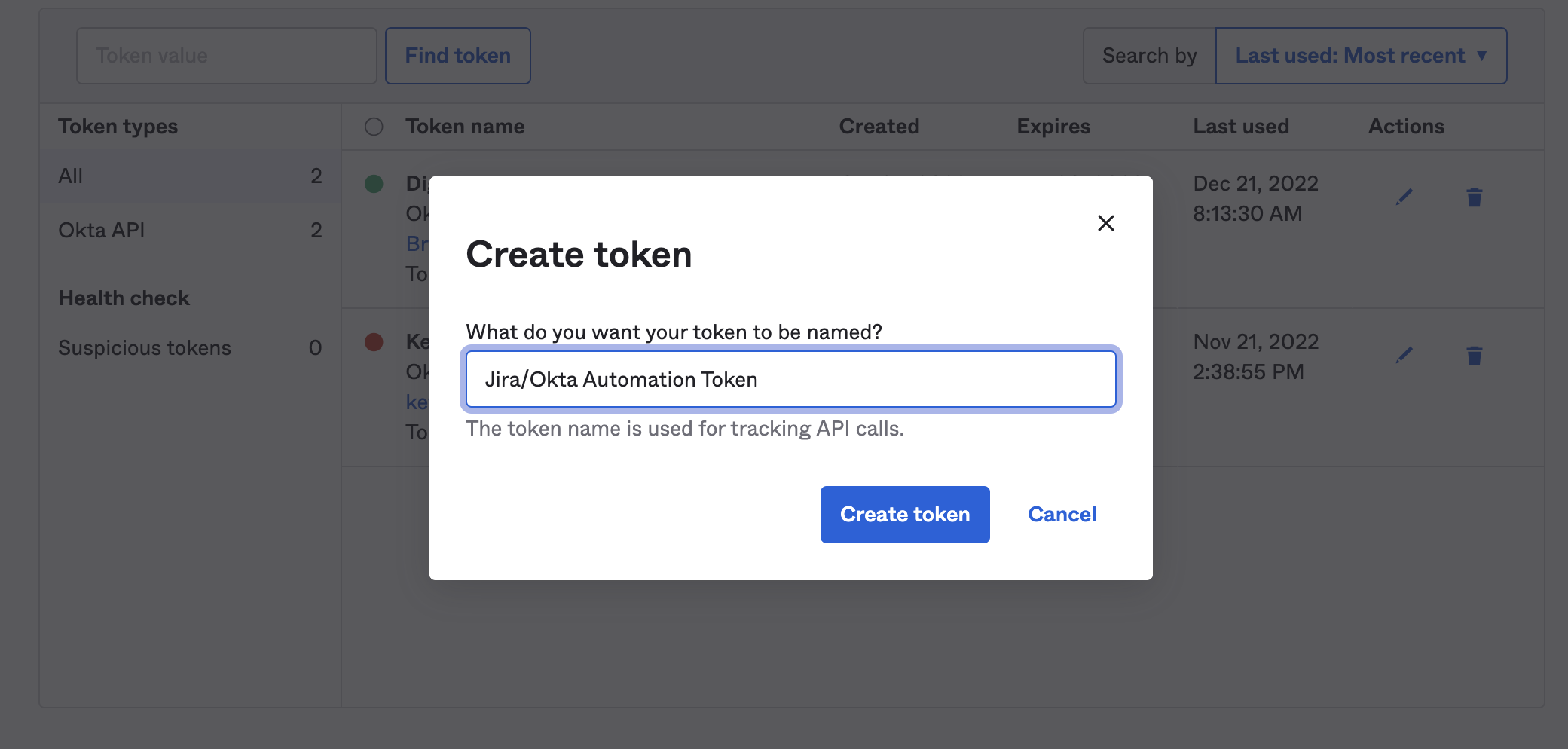The image size is (1568, 749).
Task: Delete the token last used Dec 21
Action: click(1474, 197)
